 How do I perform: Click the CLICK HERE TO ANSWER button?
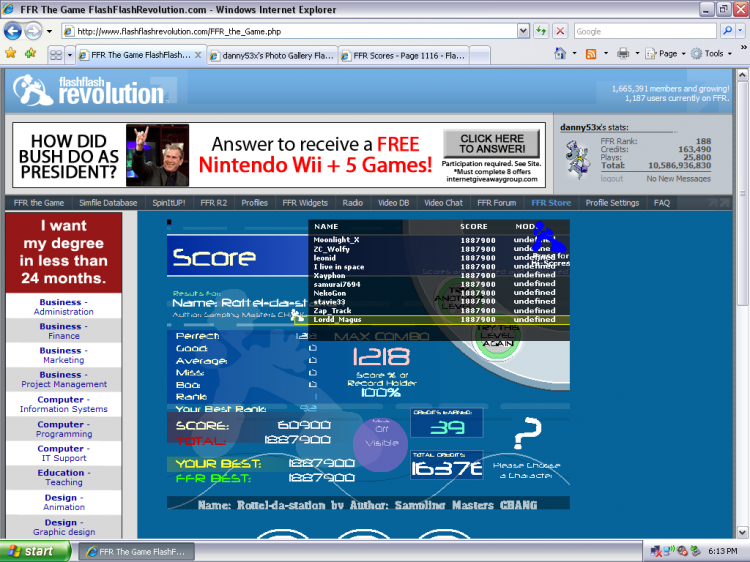[492, 143]
